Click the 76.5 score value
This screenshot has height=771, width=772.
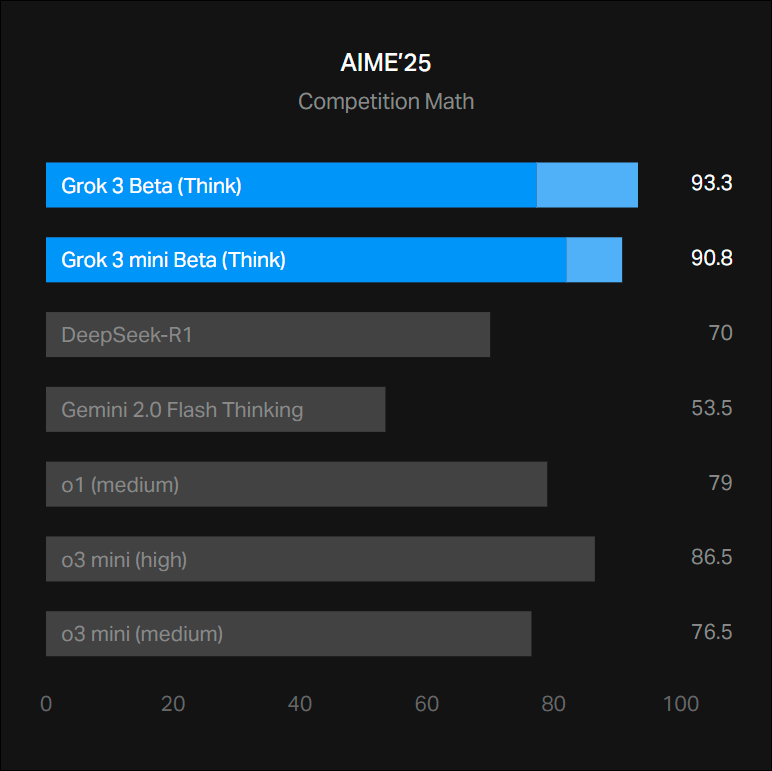[711, 632]
